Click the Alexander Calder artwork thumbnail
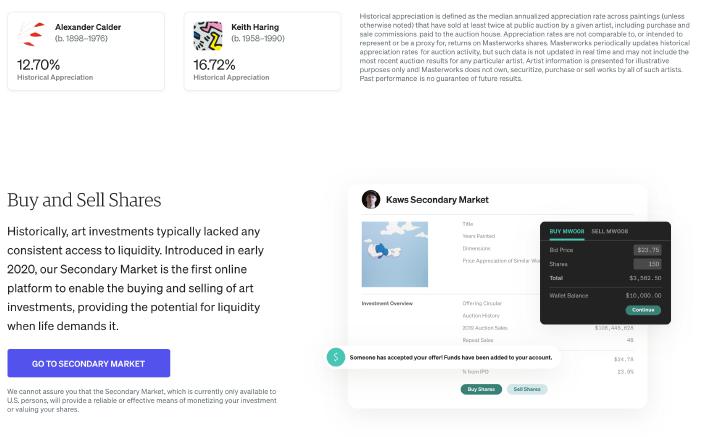Image resolution: width=711 pixels, height=437 pixels. [x=31, y=36]
